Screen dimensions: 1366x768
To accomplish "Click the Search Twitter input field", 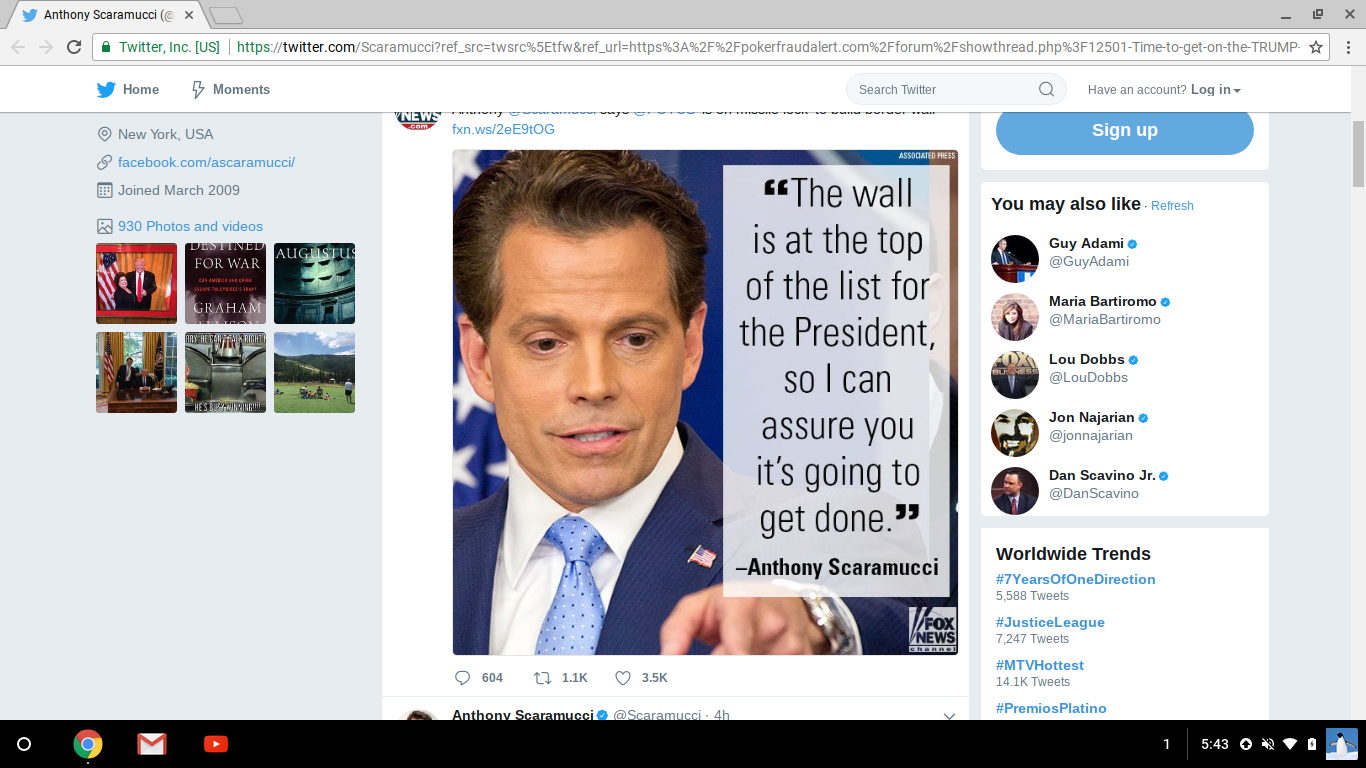I will tap(940, 89).
